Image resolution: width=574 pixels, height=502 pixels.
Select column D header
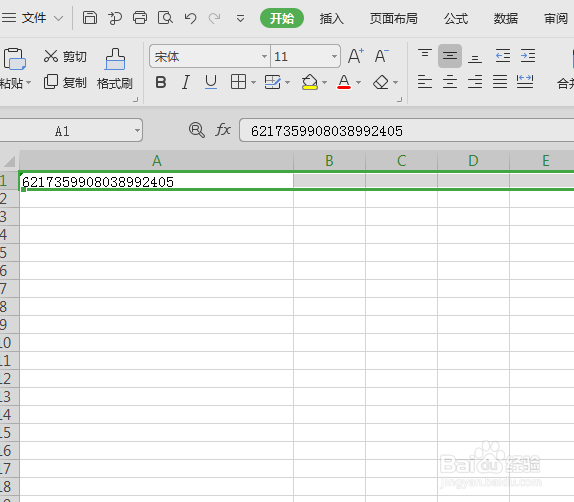pos(473,160)
